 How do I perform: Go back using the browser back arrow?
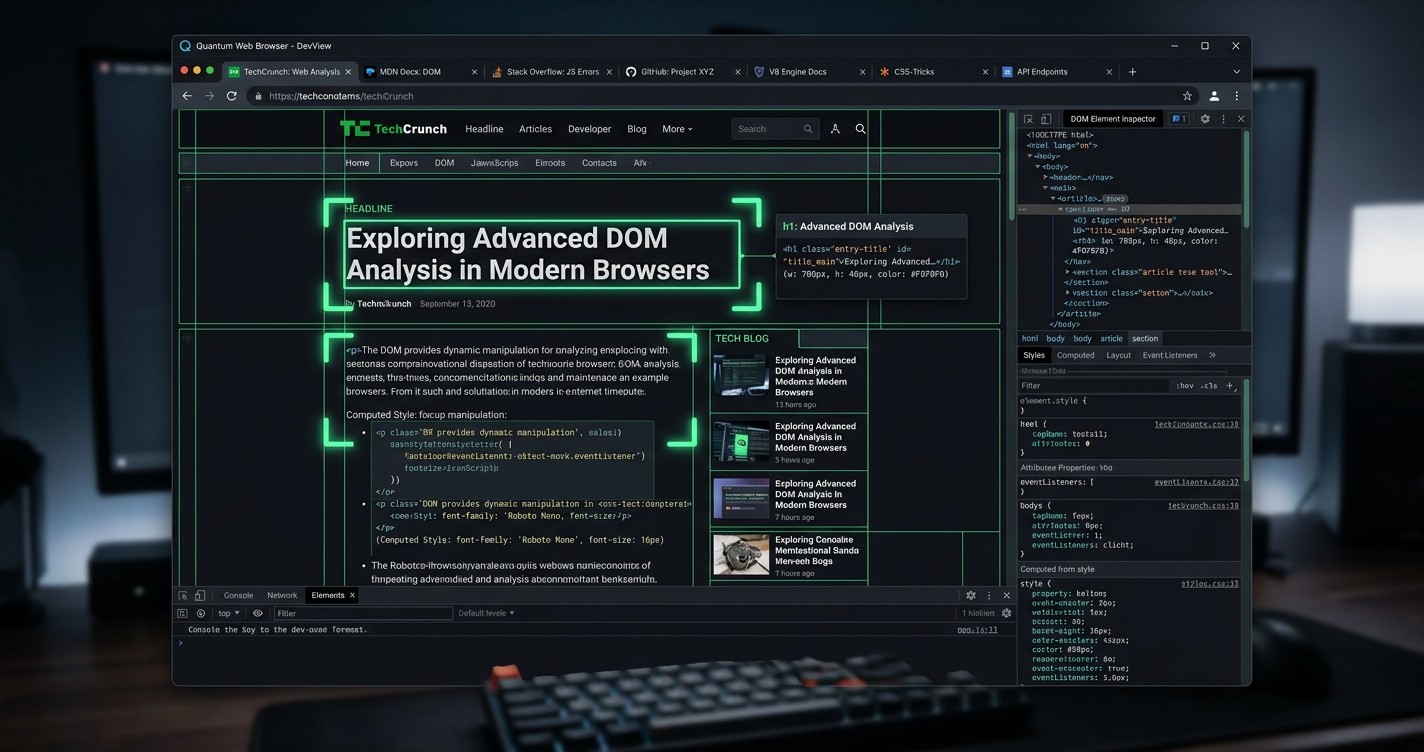pos(187,96)
